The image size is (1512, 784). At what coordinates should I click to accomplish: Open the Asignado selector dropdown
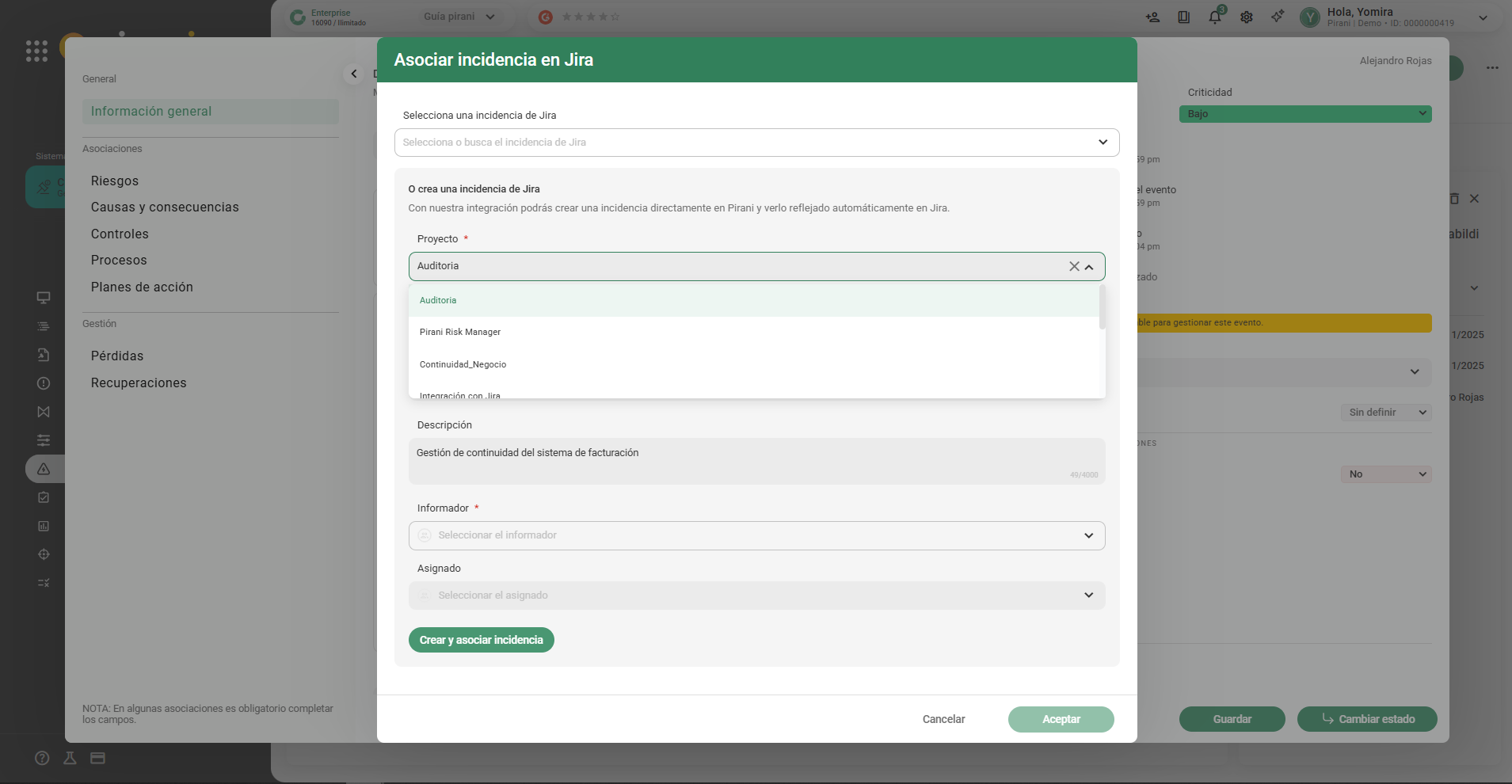pos(1088,596)
